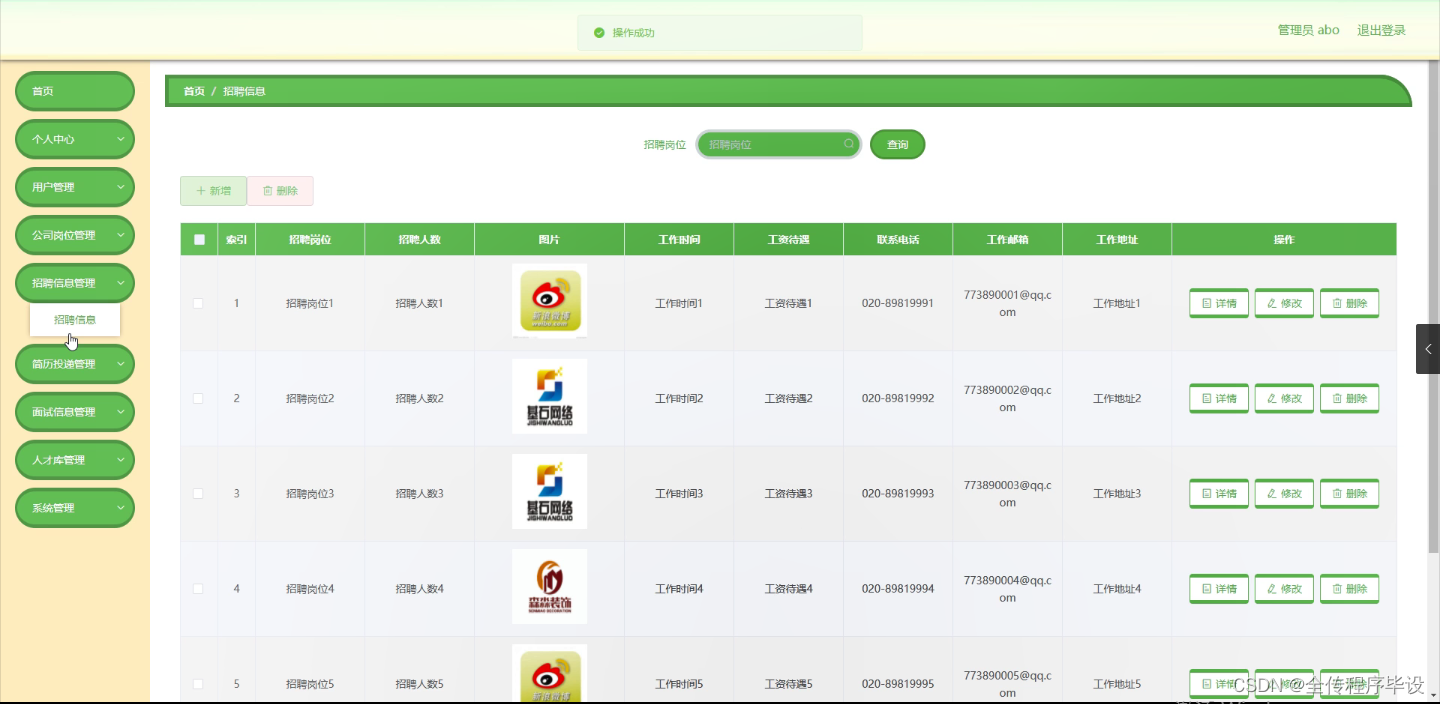Check the row checkbox for 招聘岗位2

[x=198, y=397]
